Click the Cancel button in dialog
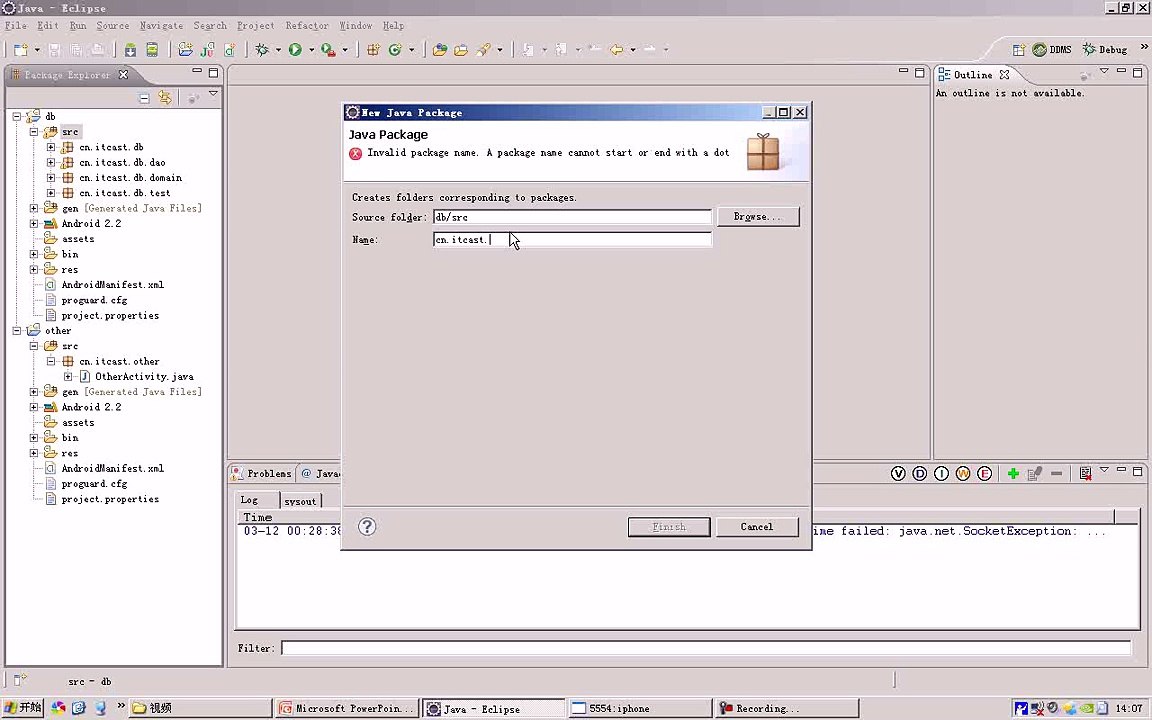Viewport: 1152px width, 720px height. (x=757, y=527)
